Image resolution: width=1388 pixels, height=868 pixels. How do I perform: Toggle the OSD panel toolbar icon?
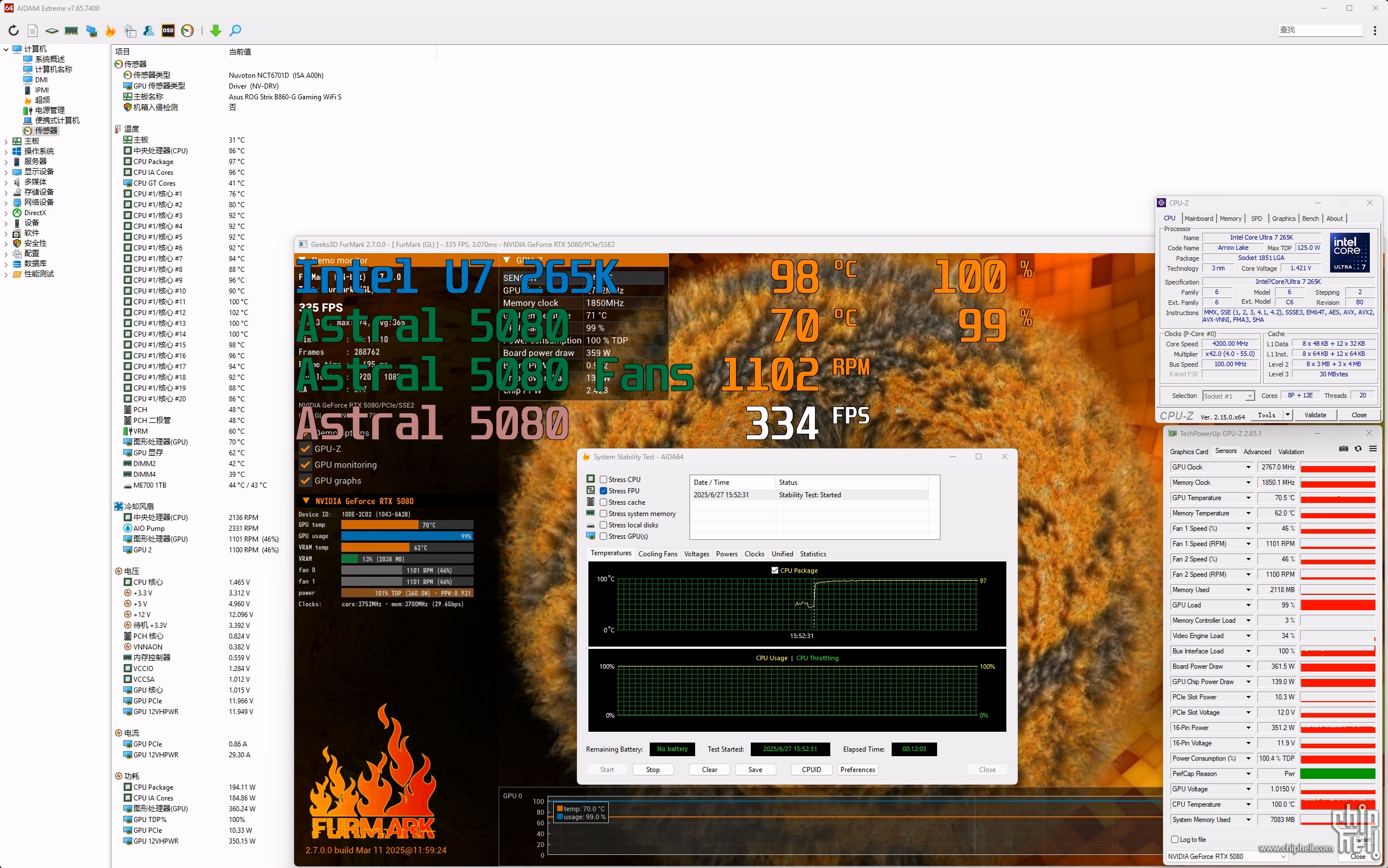pyautogui.click(x=168, y=31)
